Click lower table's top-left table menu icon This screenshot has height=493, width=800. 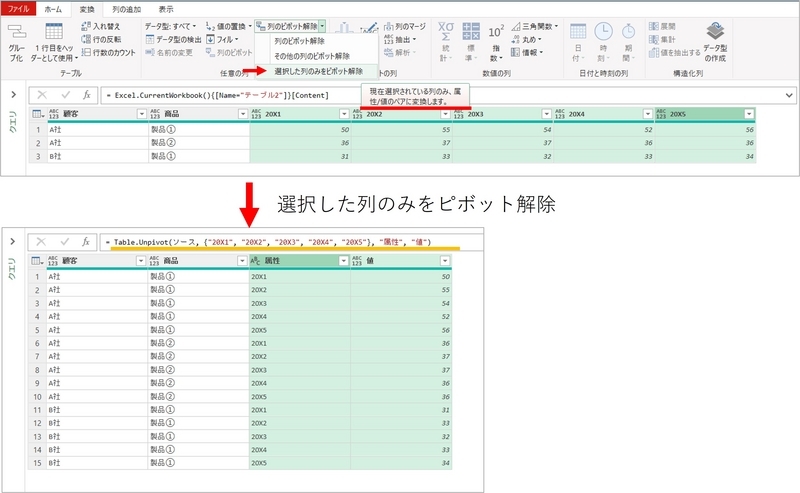click(x=37, y=261)
